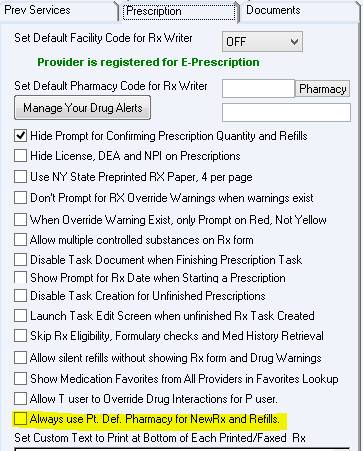This screenshot has width=363, height=451.
Task: Open the Prev Services tab
Action: point(37,10)
